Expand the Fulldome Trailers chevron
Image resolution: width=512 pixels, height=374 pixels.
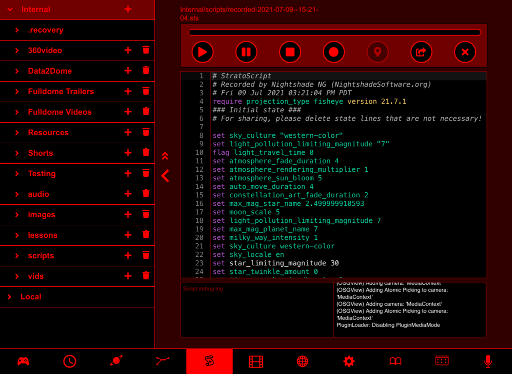point(17,91)
